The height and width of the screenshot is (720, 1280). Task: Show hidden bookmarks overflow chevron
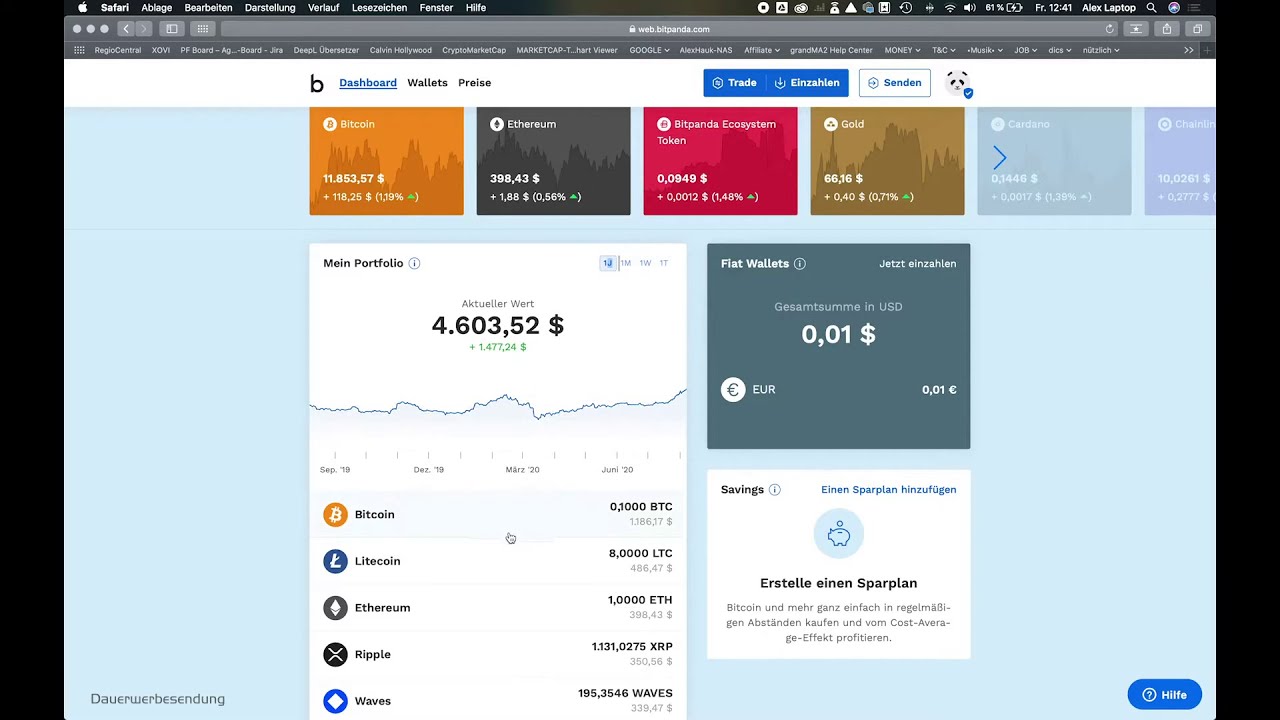[x=1188, y=50]
